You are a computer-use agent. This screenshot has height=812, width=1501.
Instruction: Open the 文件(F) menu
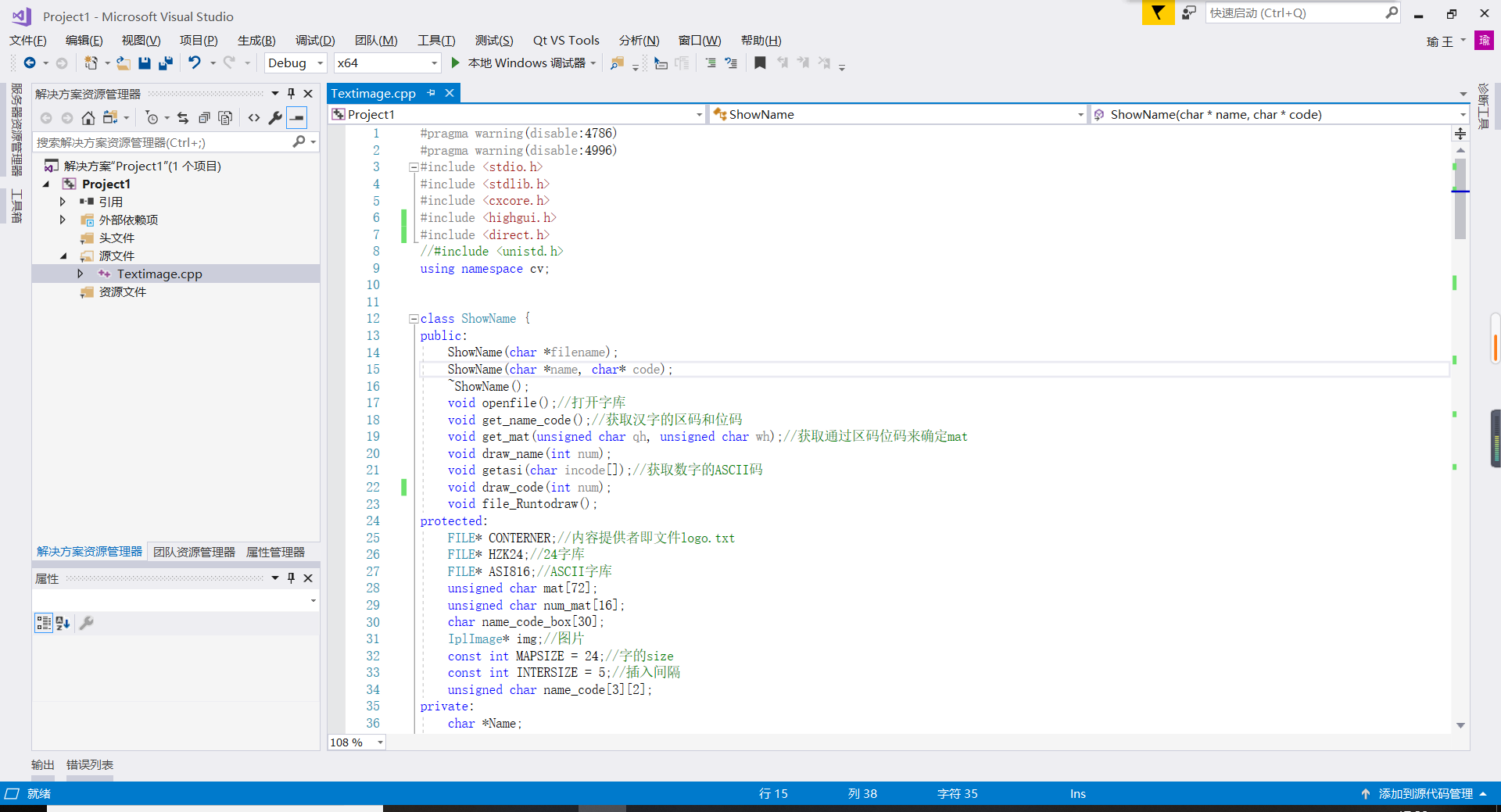(x=28, y=41)
